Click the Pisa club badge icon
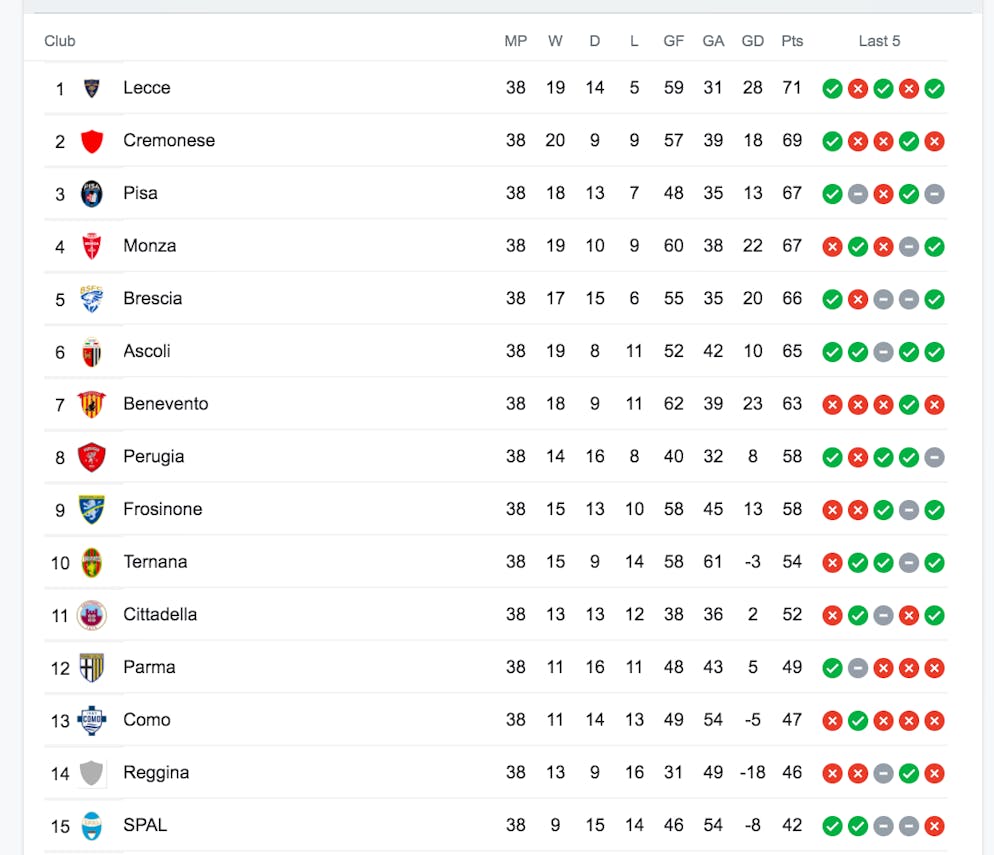This screenshot has width=994, height=855. click(x=92, y=194)
